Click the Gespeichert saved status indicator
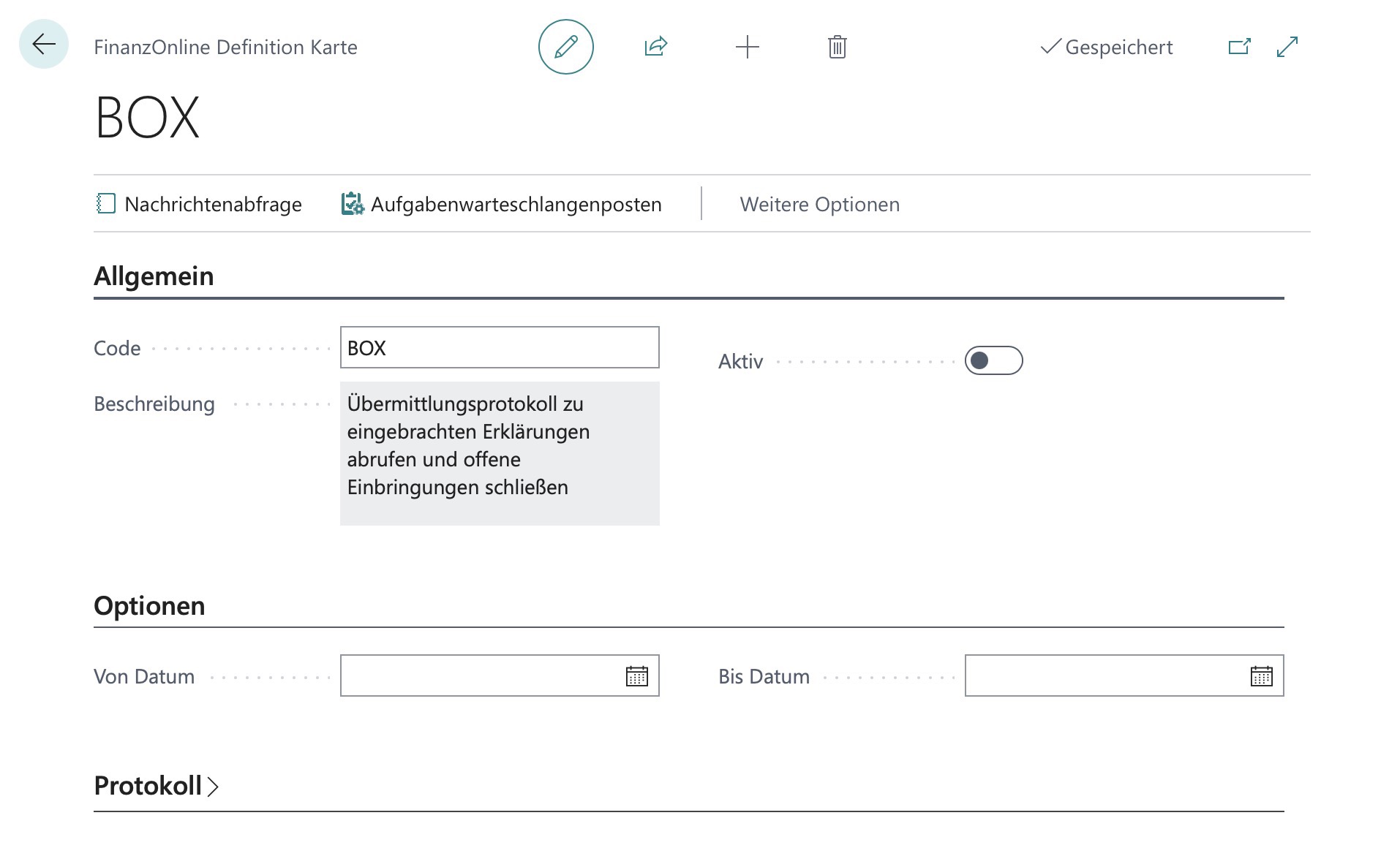The width and height of the screenshot is (1400, 848). pyautogui.click(x=1107, y=48)
